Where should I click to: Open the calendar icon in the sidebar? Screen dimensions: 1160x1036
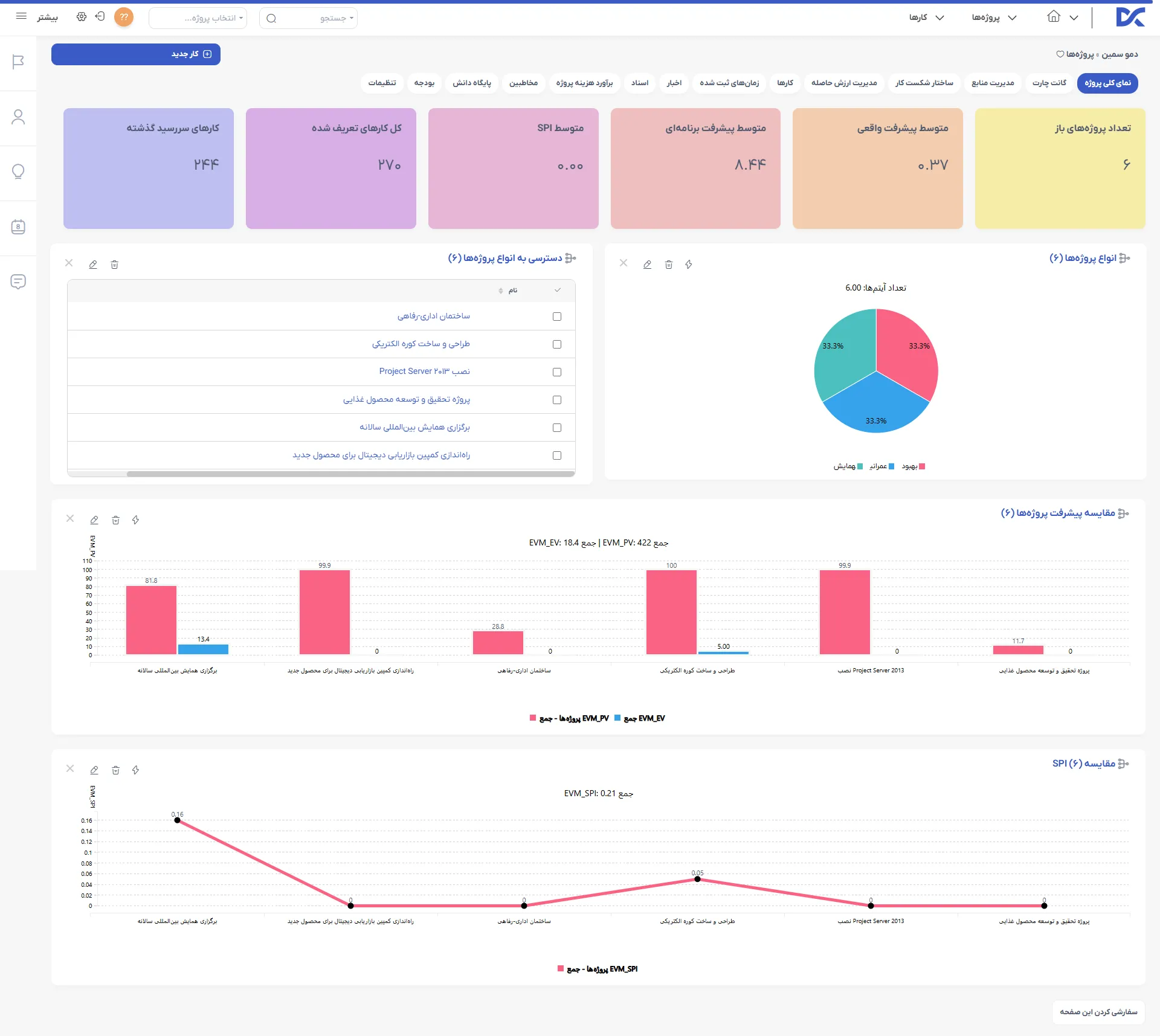(18, 227)
